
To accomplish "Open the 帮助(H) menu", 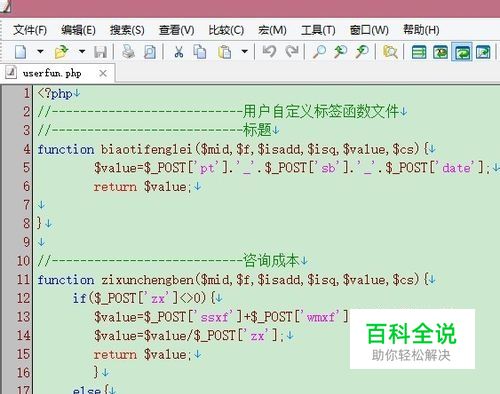I will pyautogui.click(x=421, y=30).
